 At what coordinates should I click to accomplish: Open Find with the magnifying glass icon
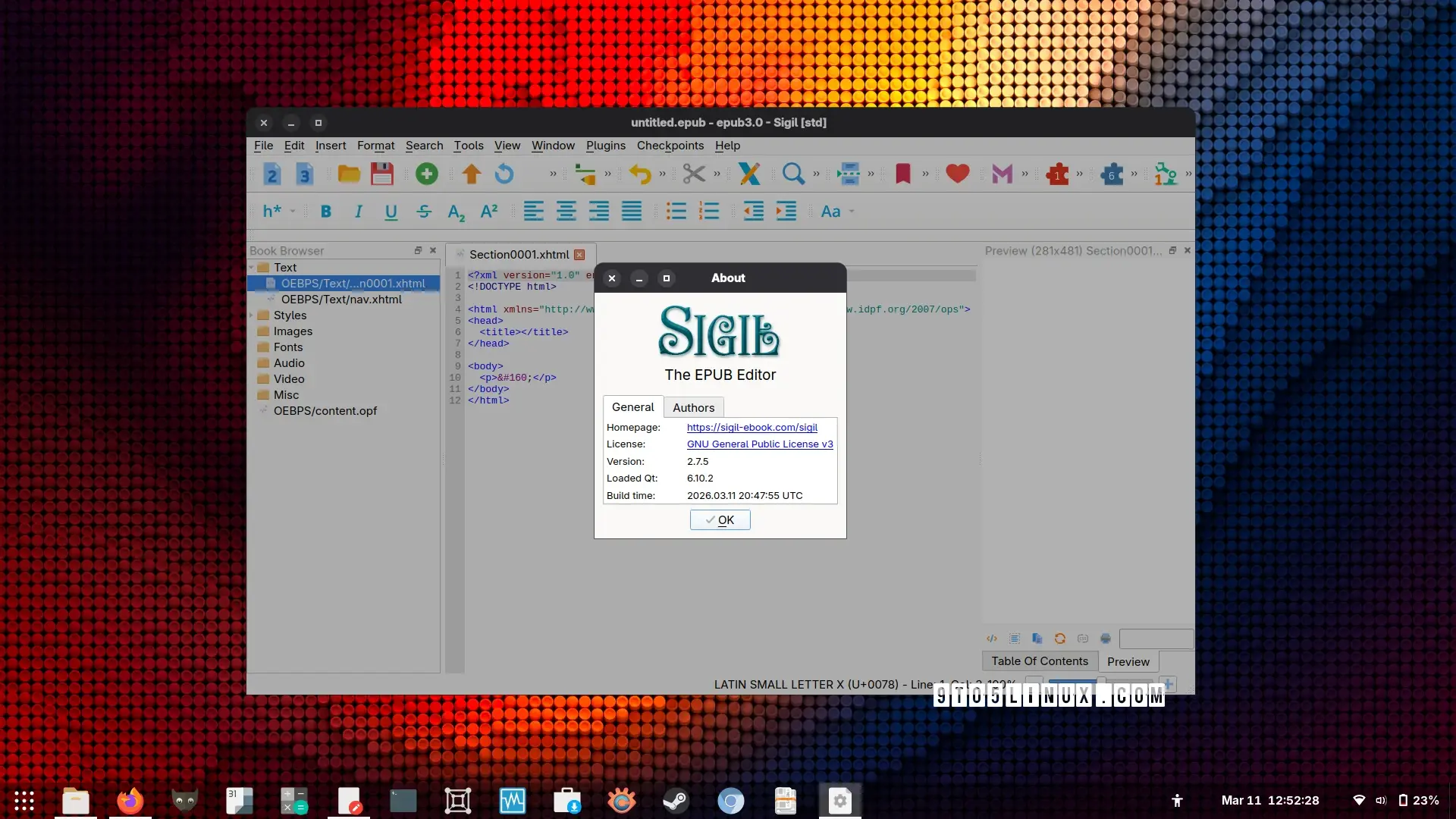[x=793, y=174]
